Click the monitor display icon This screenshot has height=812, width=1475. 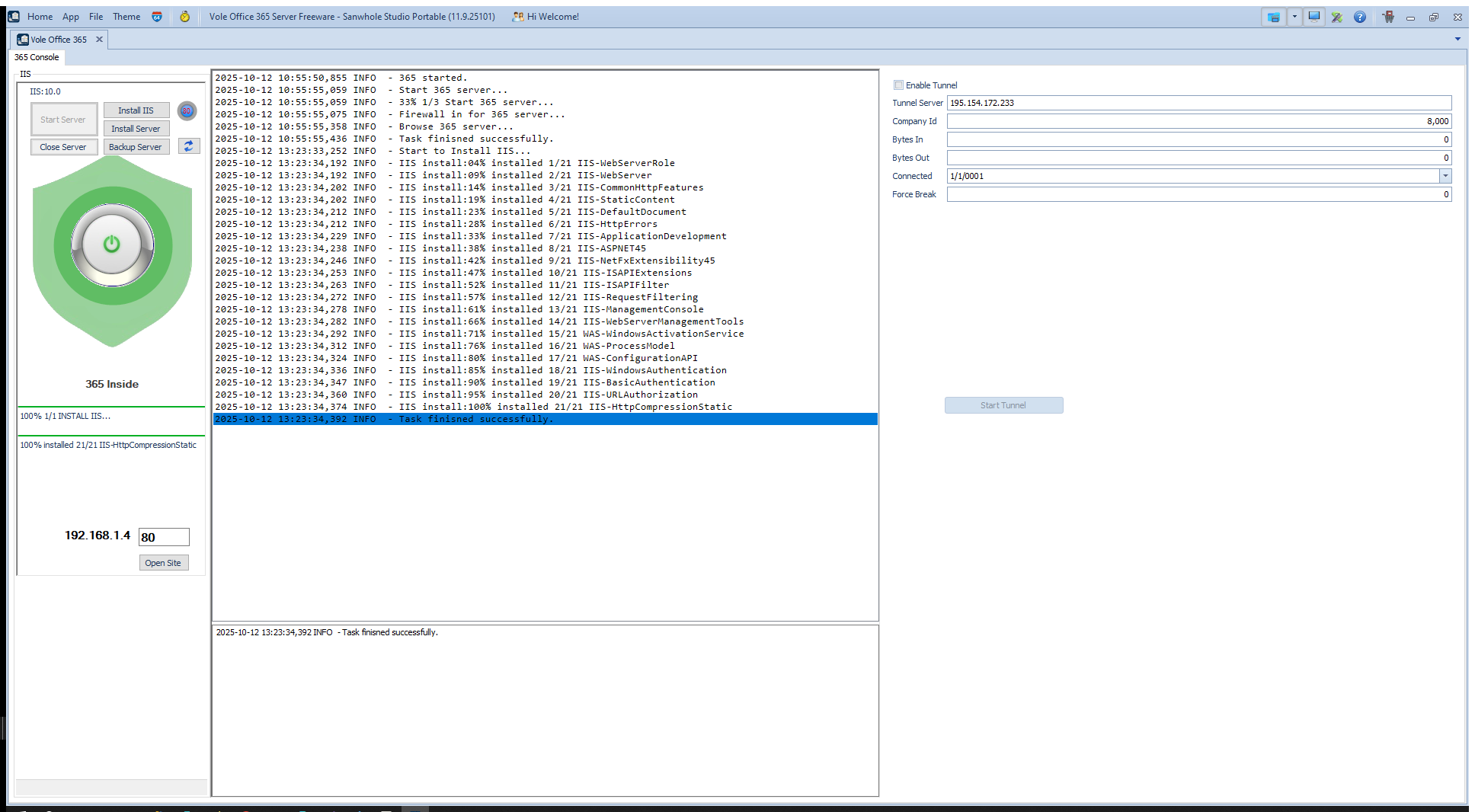tap(1314, 17)
